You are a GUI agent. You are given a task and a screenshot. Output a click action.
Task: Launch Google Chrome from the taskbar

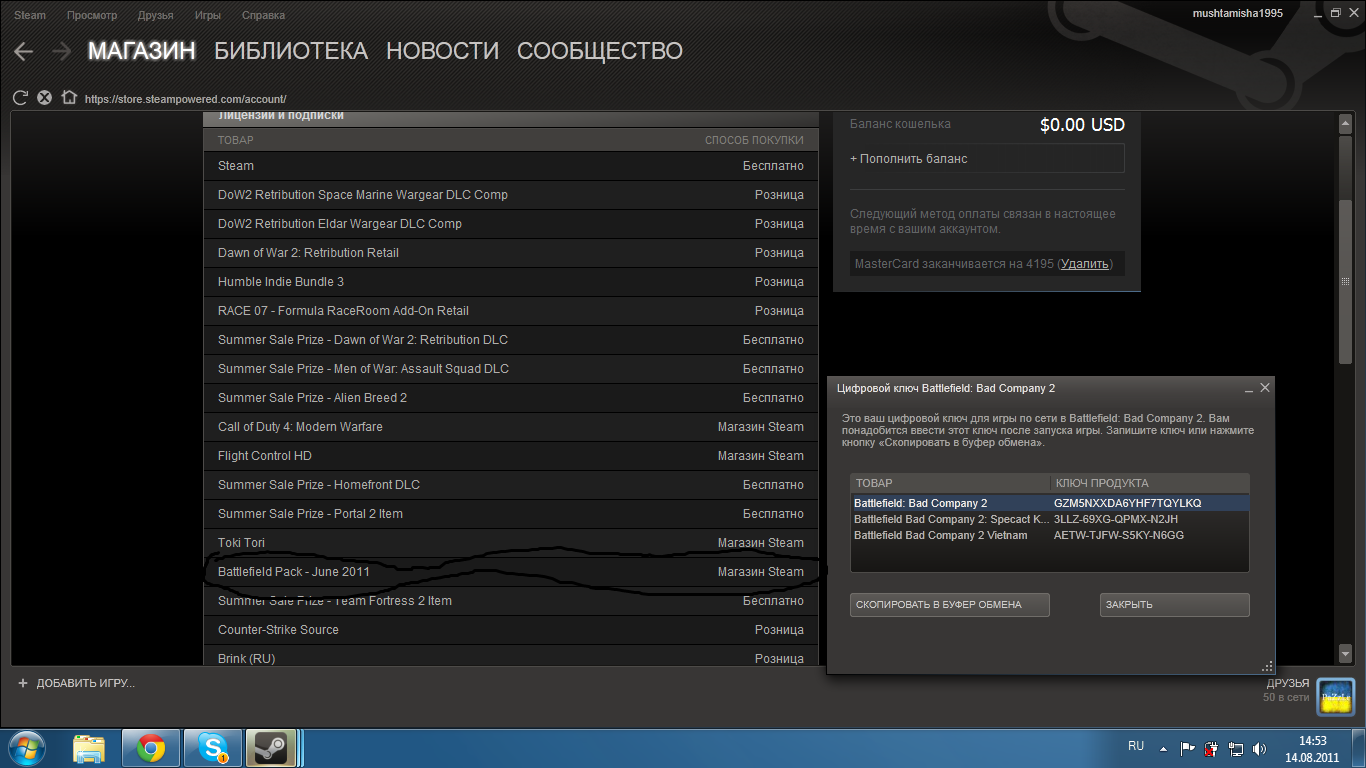click(151, 748)
